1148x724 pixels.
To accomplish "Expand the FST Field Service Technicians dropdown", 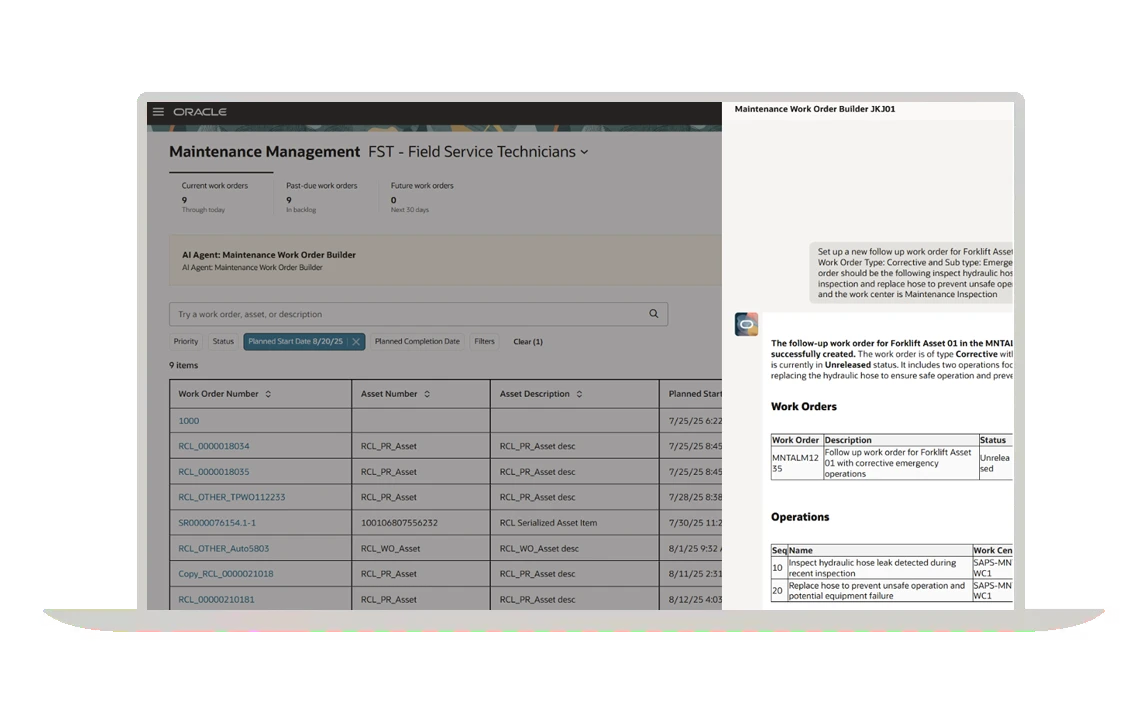I will 584,152.
